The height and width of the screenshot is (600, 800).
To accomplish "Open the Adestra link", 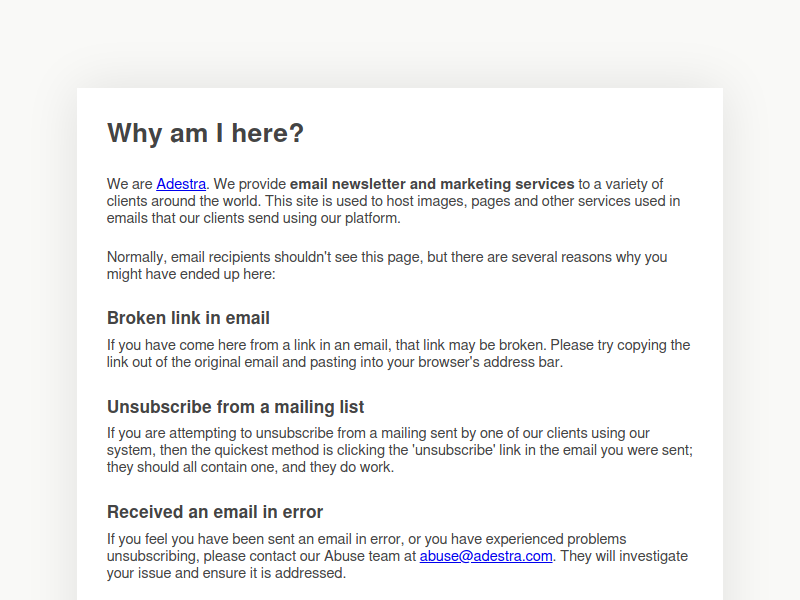I will coord(181,184).
